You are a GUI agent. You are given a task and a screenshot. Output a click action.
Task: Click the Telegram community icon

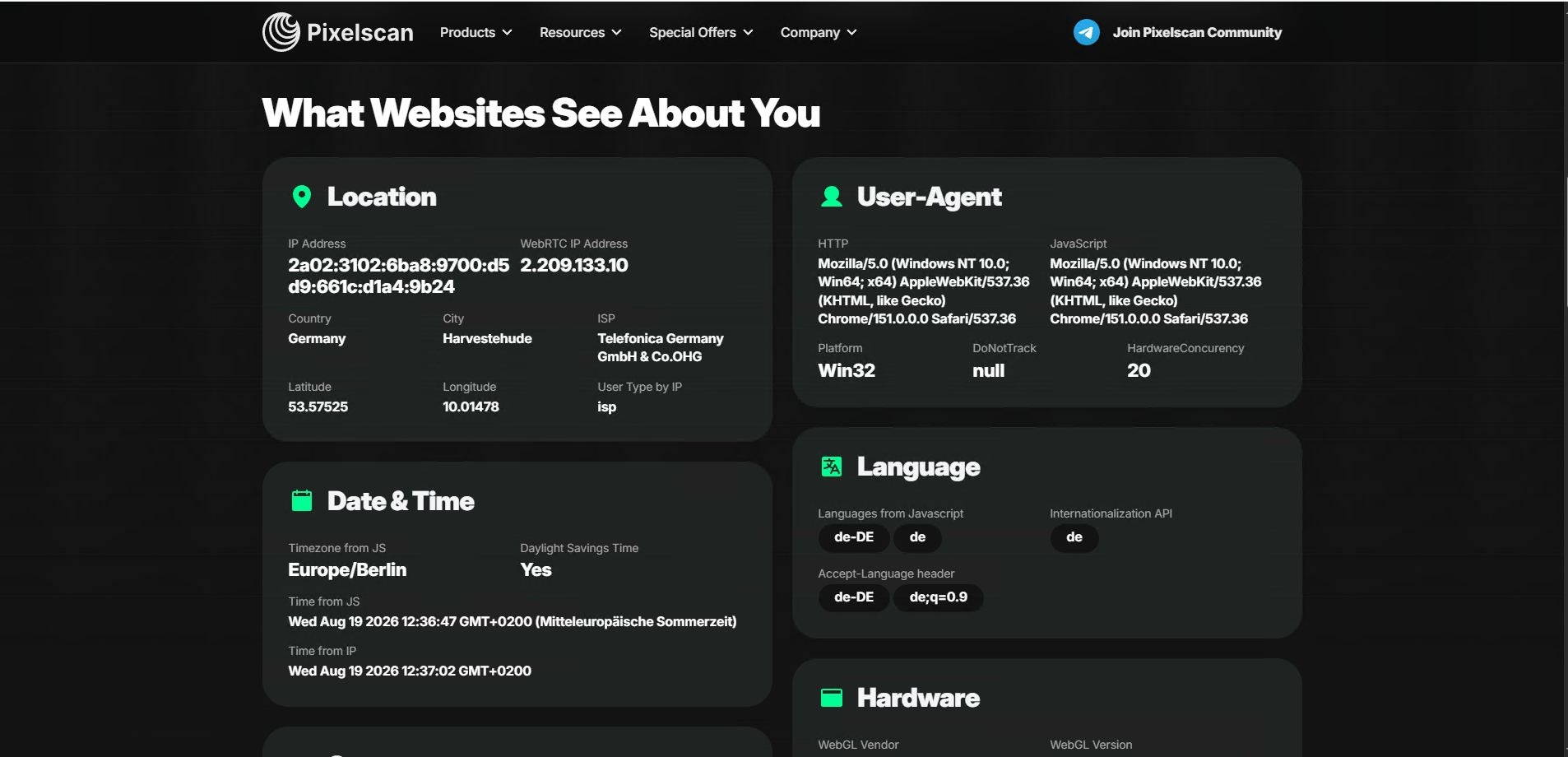tap(1086, 32)
